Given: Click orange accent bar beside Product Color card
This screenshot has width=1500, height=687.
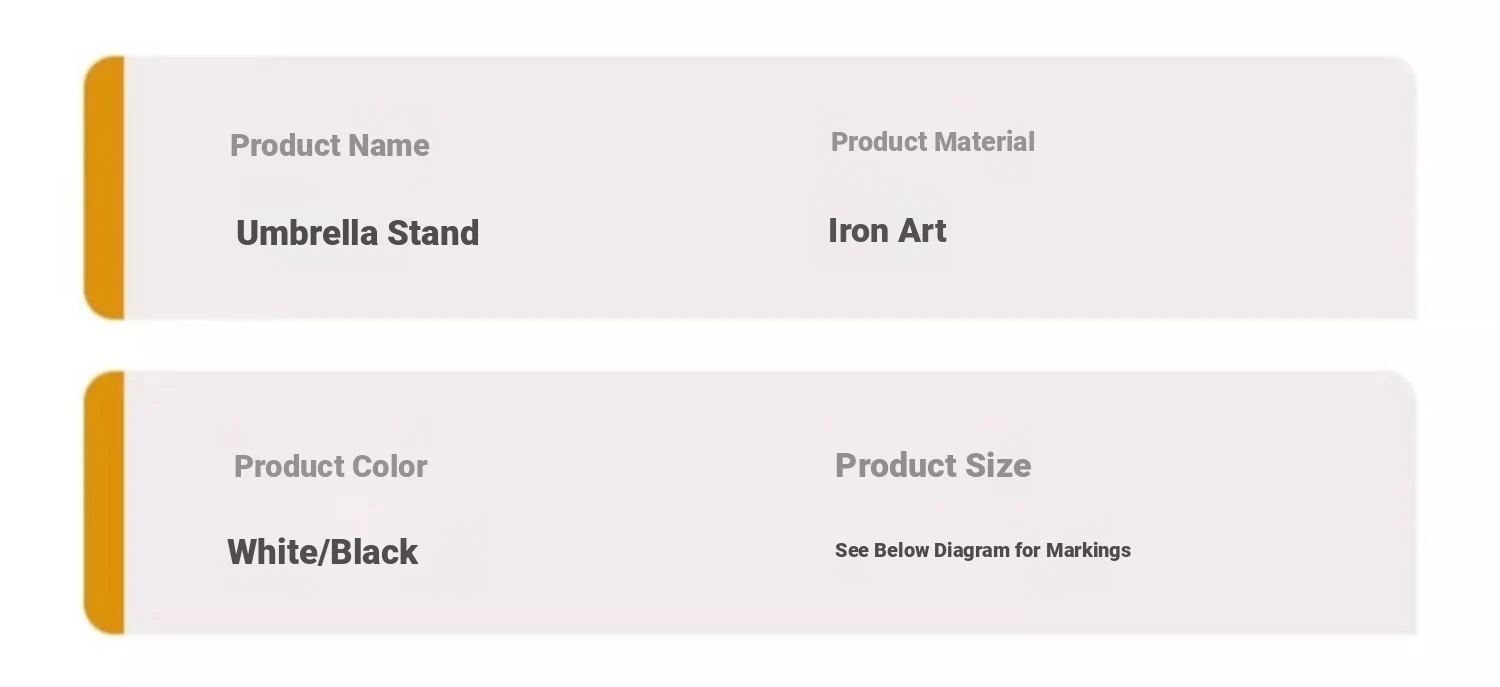Looking at the screenshot, I should coord(104,502).
